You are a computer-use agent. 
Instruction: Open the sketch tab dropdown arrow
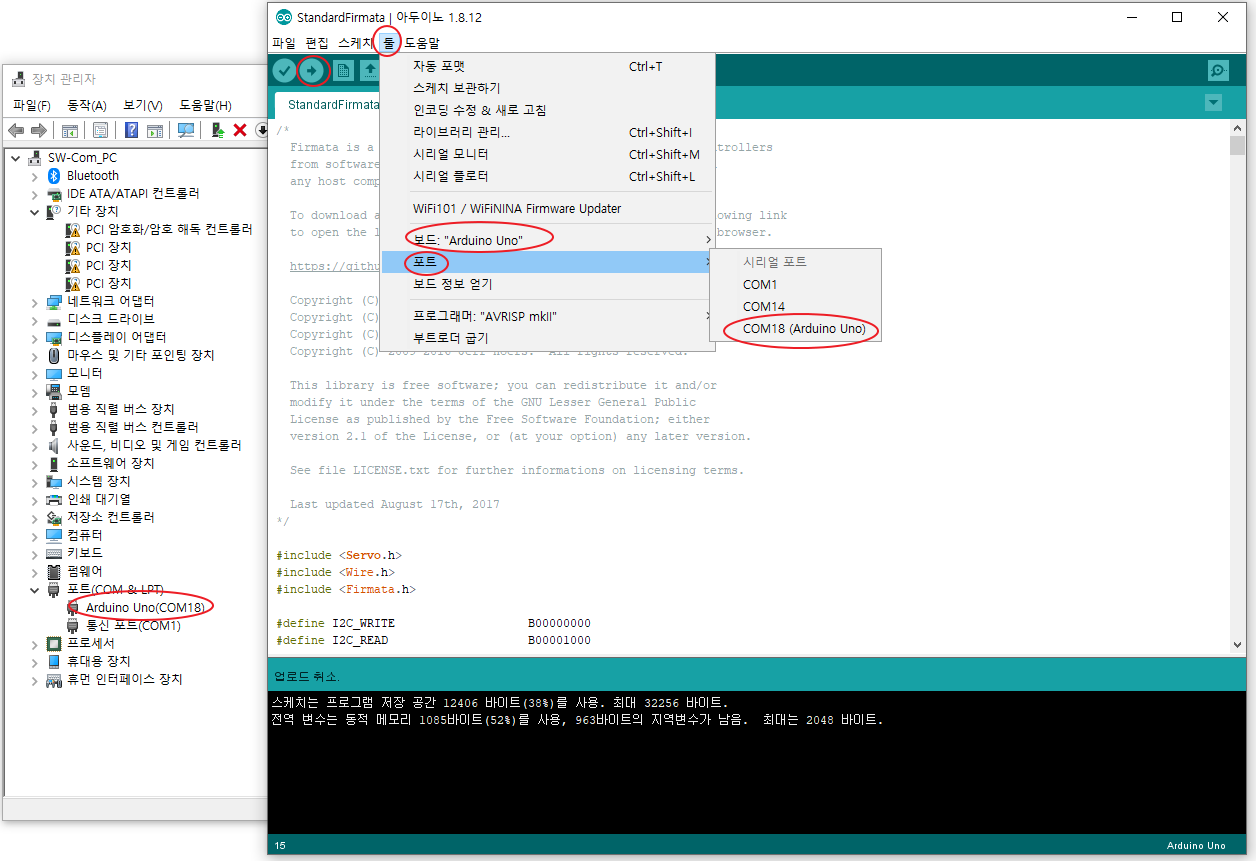[x=1213, y=103]
